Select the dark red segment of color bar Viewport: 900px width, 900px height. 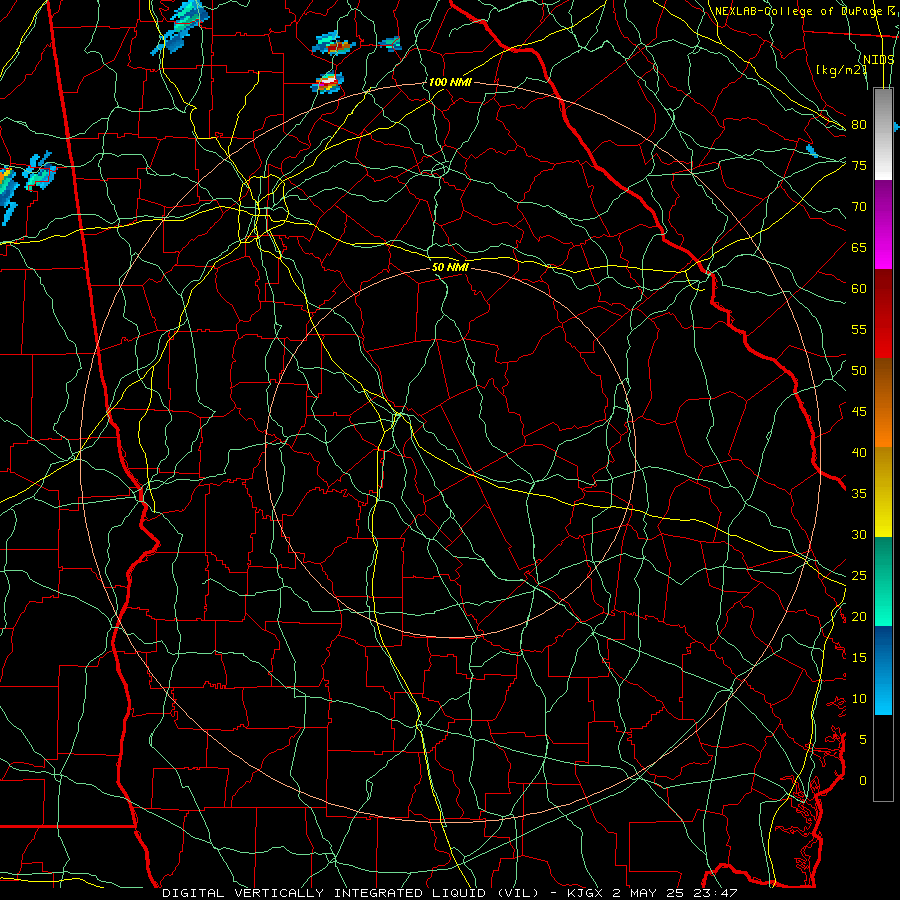tap(883, 313)
